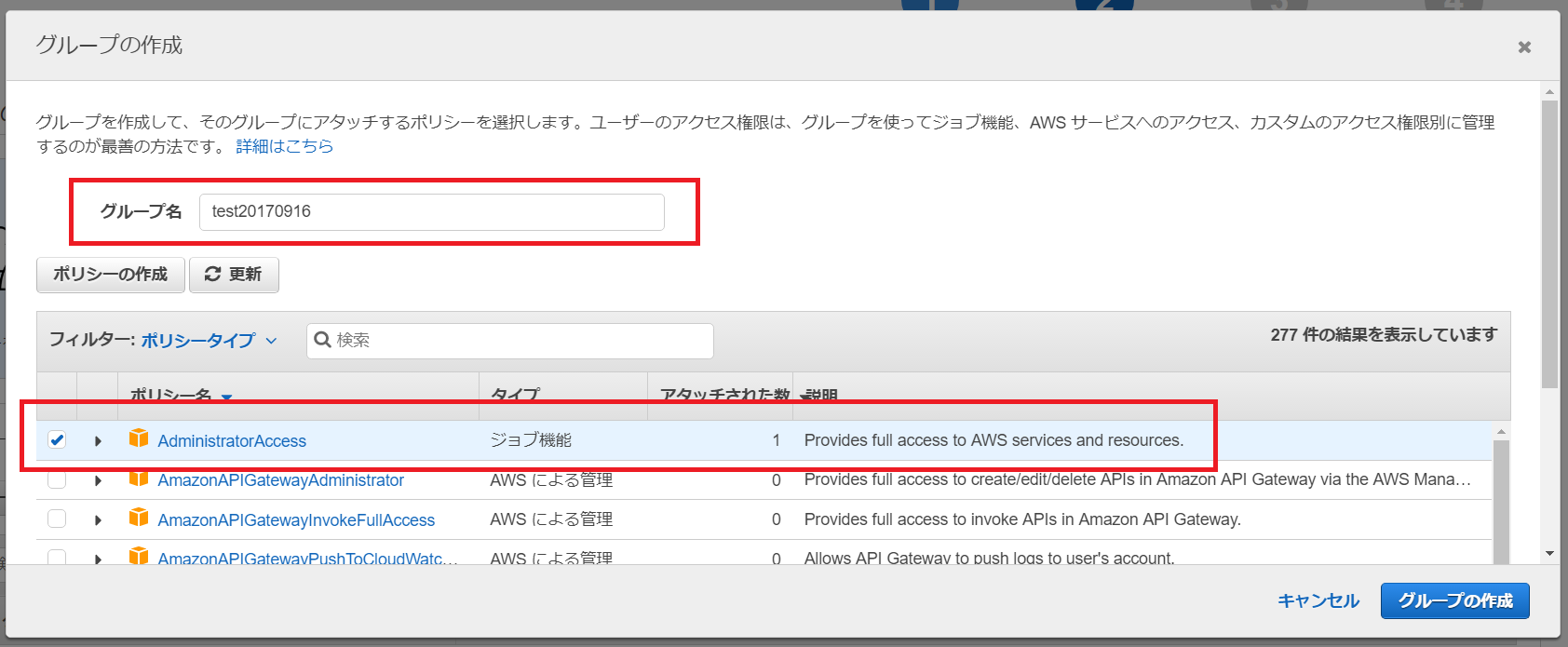Click the AdministratorAccess policy box icon
1568x647 pixels.
139,438
